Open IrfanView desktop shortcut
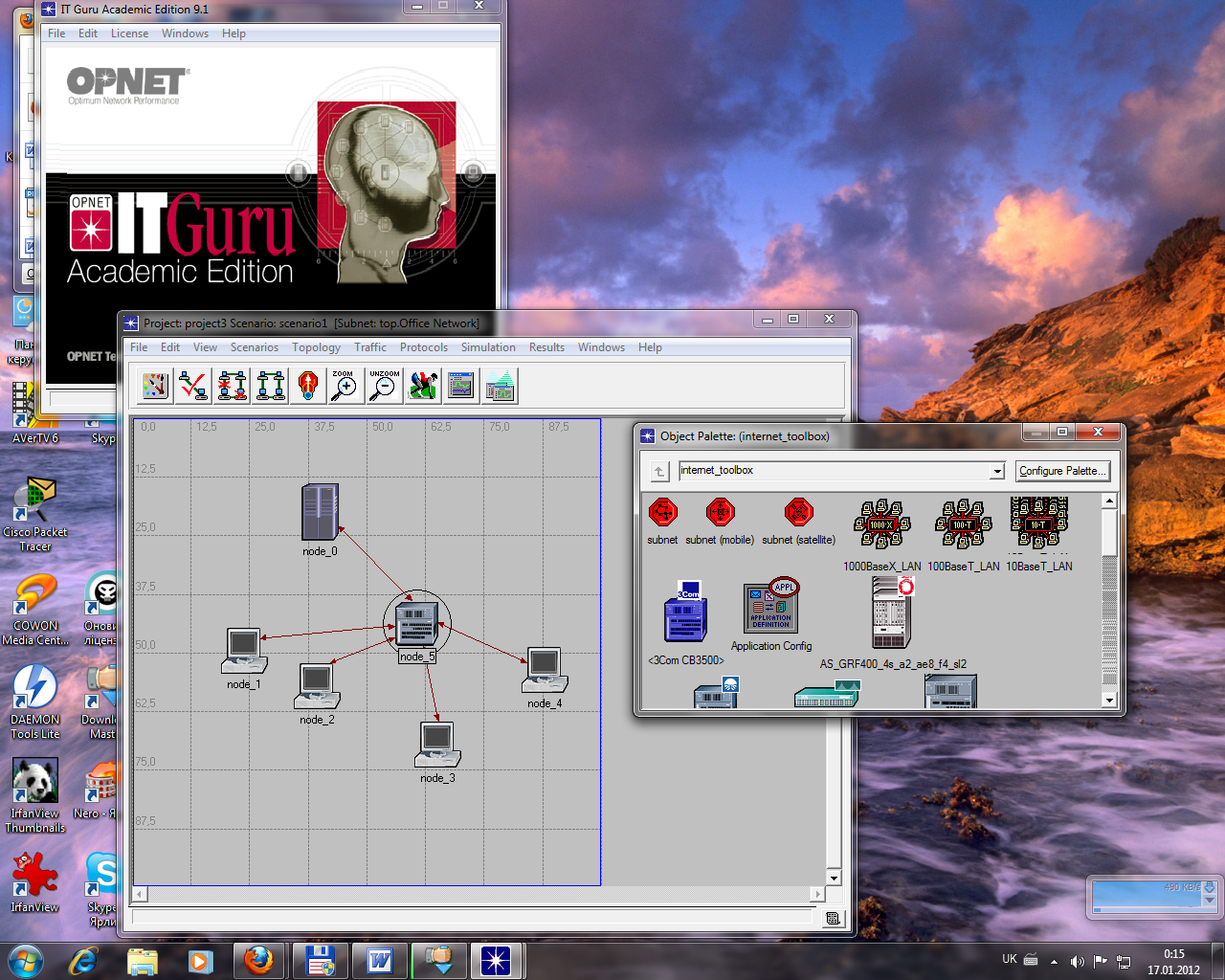The image size is (1225, 980). 35,882
